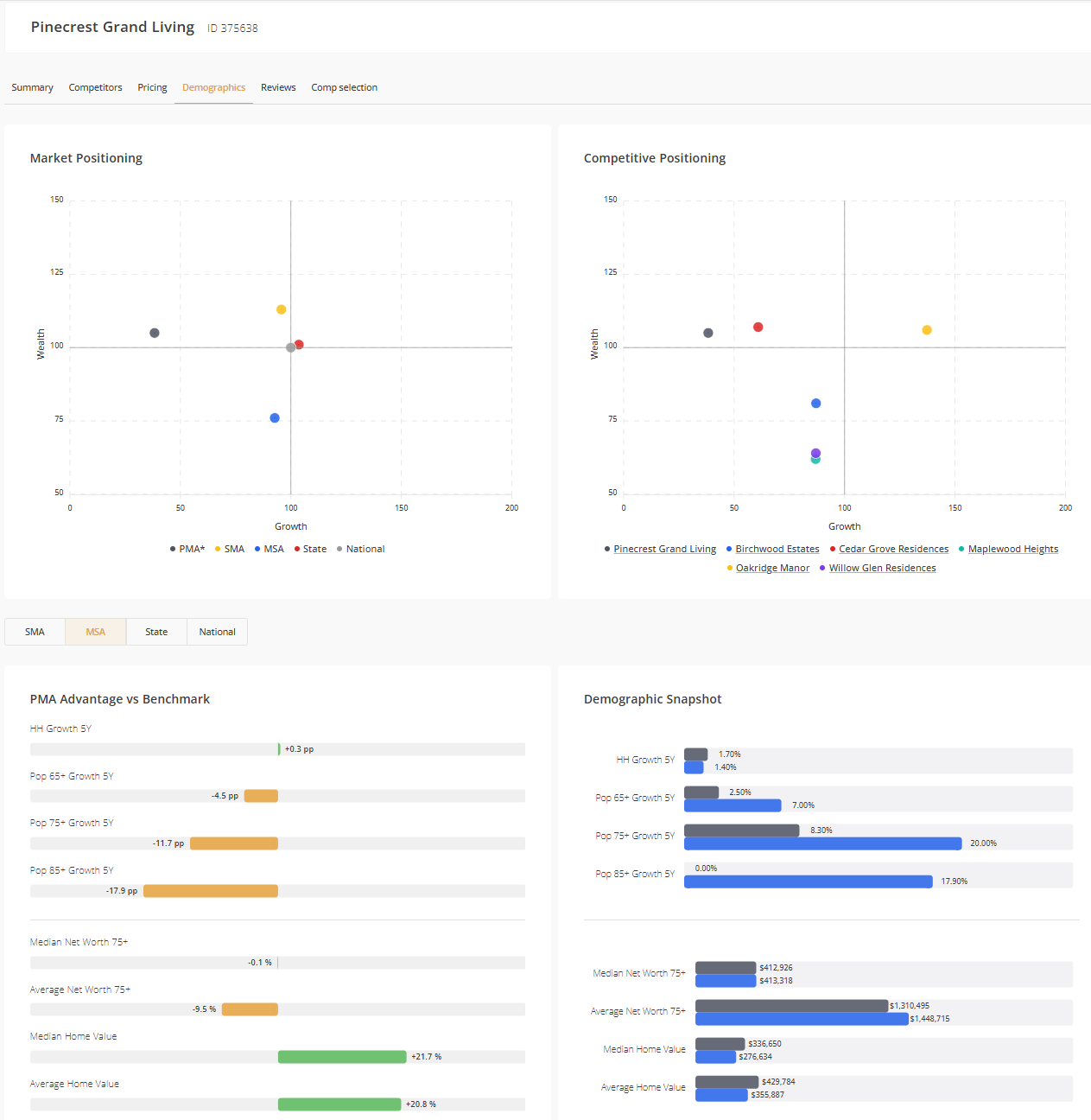Screen dimensions: 1091x1120
Task: Click the Median Home Value +21.7 % green bar
Action: tap(342, 1057)
